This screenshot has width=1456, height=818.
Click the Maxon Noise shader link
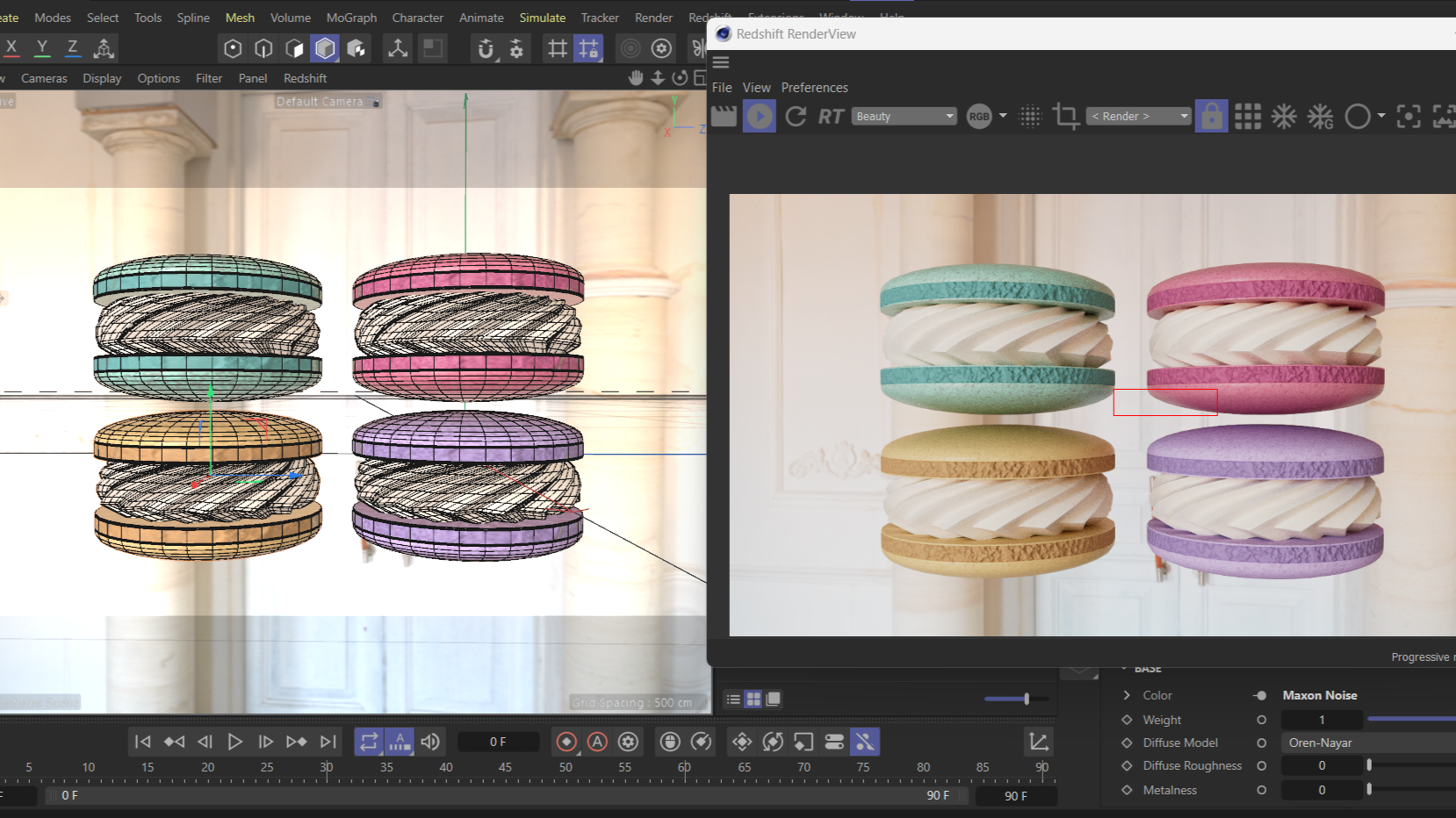click(x=1319, y=694)
